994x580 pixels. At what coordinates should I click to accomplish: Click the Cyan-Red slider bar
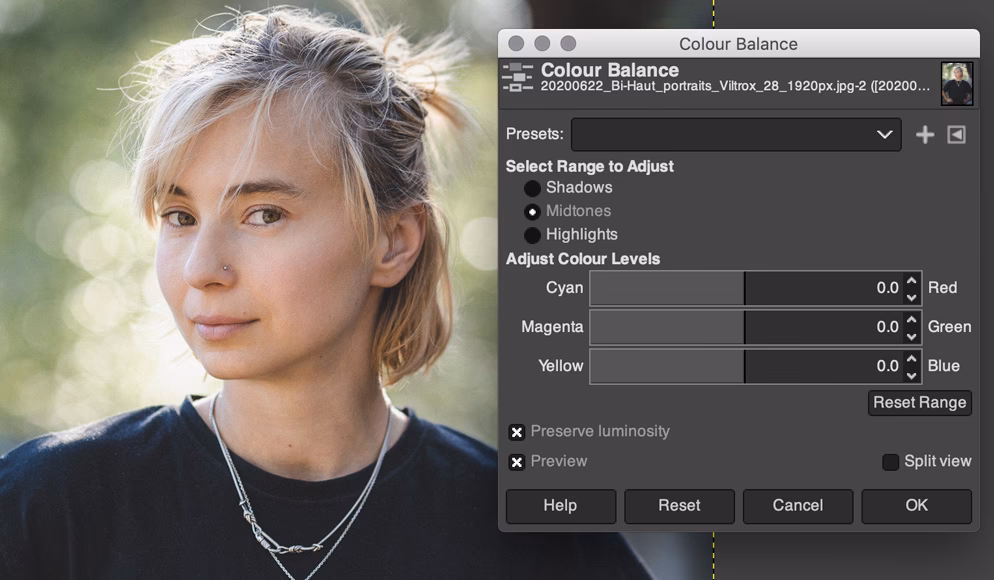pyautogui.click(x=745, y=288)
